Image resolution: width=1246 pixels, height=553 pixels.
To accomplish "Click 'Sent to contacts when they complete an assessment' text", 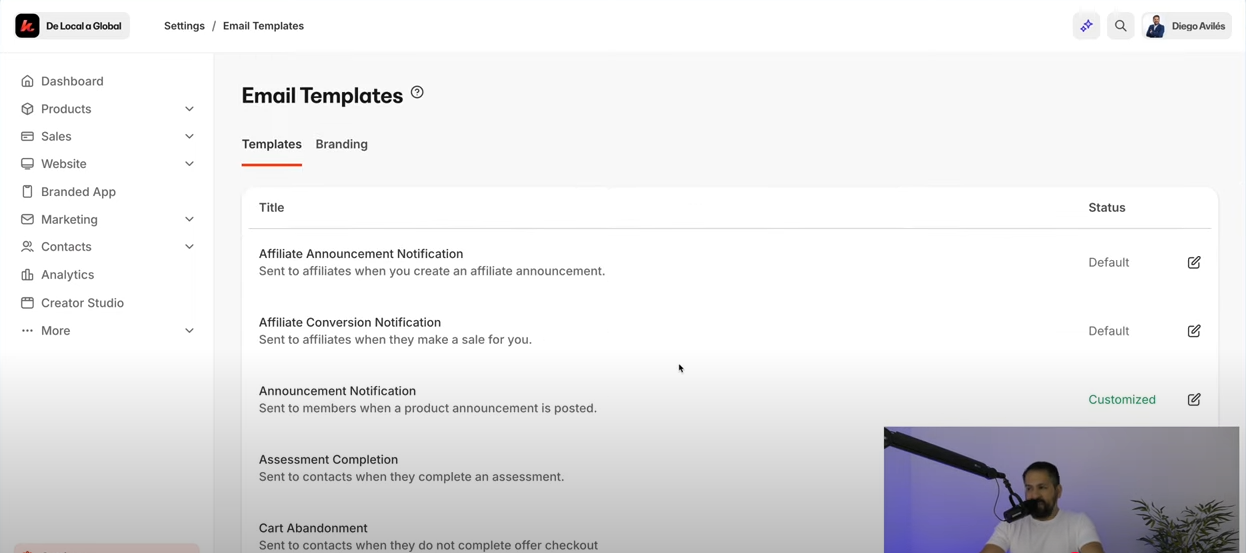I will [x=411, y=477].
